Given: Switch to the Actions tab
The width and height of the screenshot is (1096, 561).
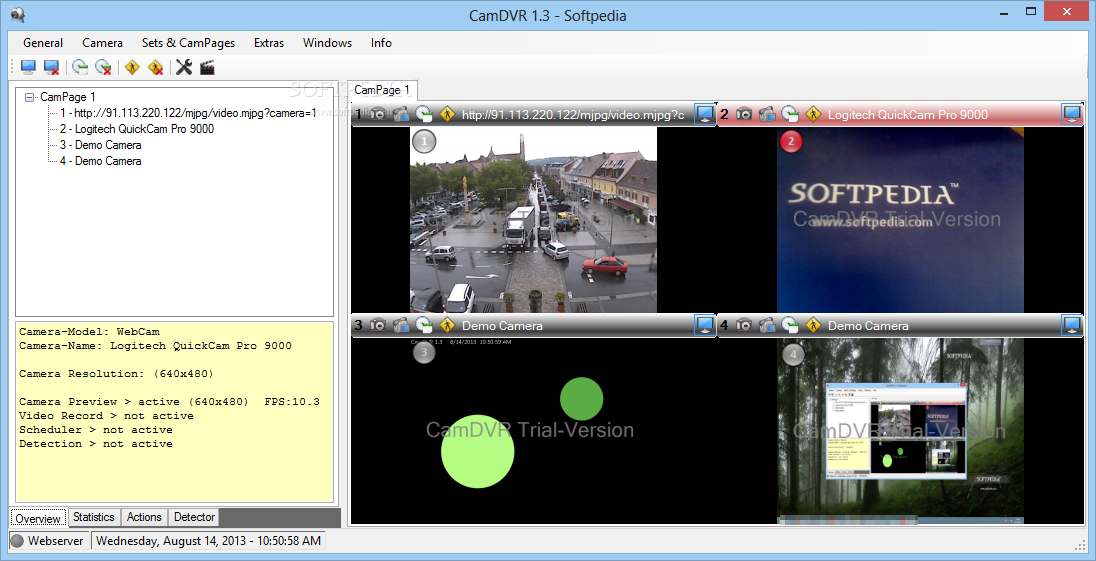Looking at the screenshot, I should 144,517.
